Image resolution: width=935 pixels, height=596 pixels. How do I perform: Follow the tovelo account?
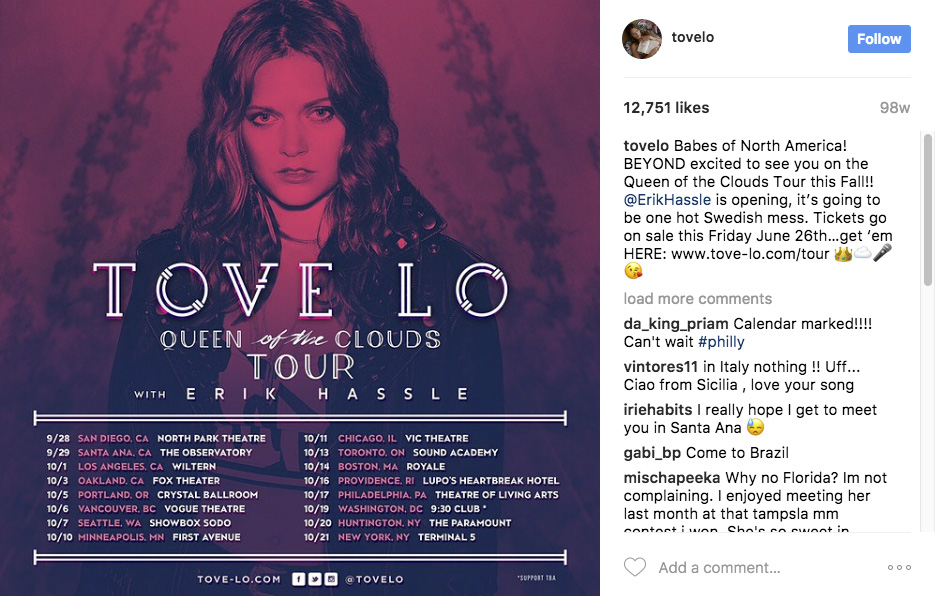coord(879,39)
